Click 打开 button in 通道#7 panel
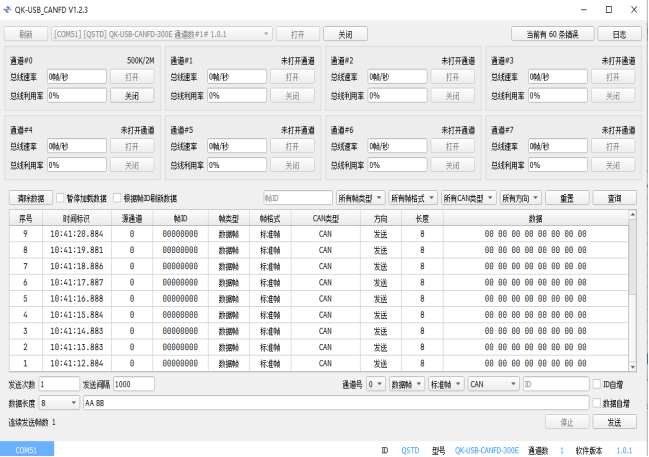This screenshot has width=649, height=457. coord(613,146)
